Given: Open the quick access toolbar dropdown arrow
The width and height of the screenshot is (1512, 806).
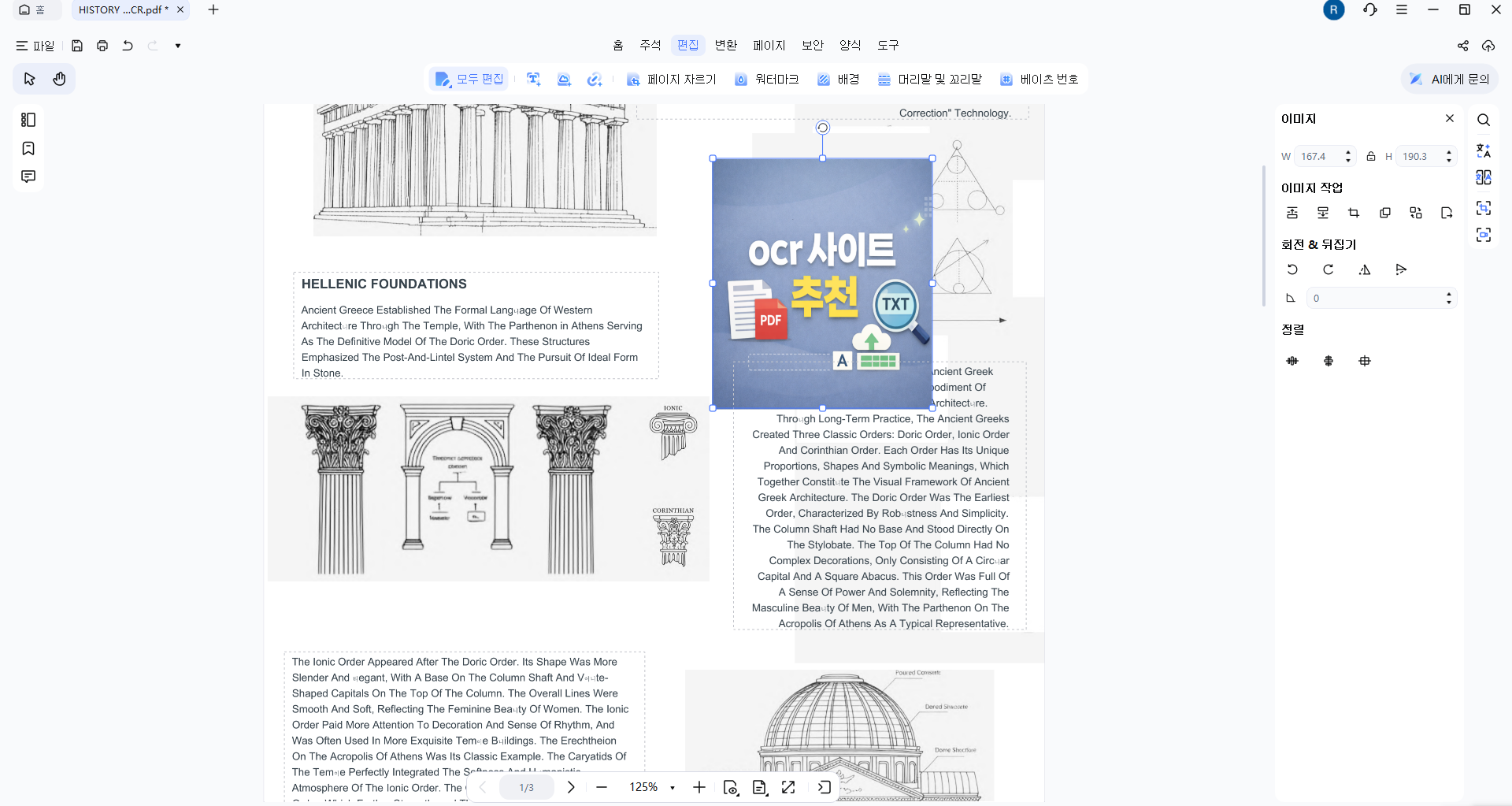Looking at the screenshot, I should point(178,46).
